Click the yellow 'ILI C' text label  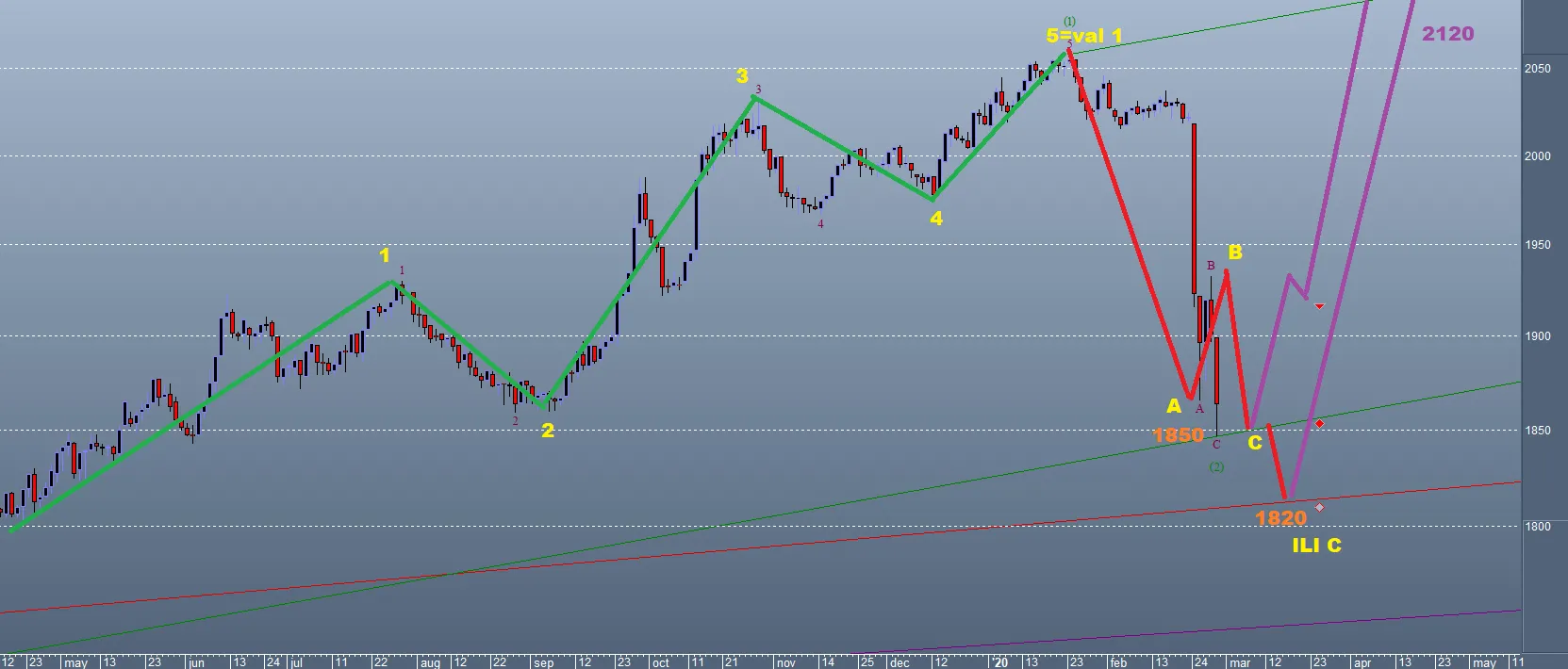coord(1315,546)
